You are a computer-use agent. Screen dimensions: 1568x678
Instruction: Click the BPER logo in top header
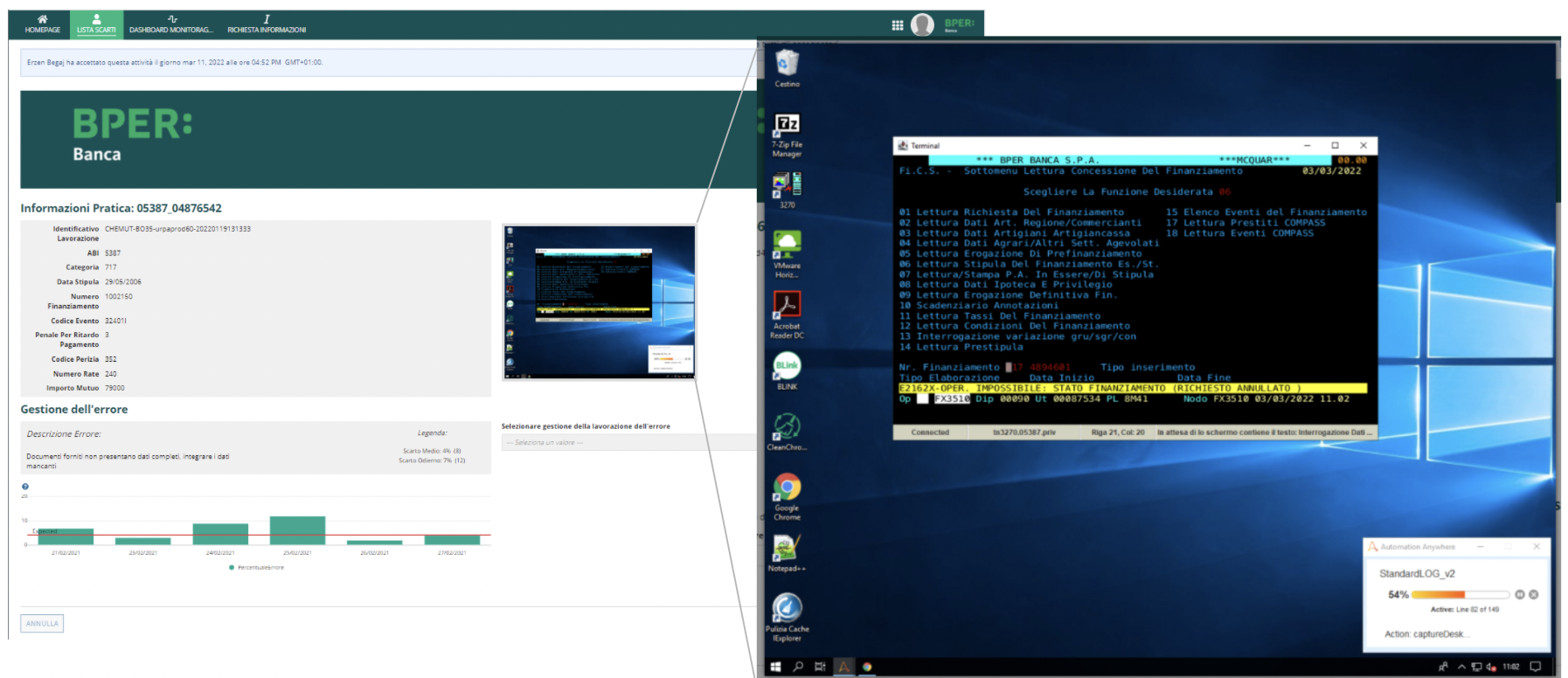(x=959, y=24)
